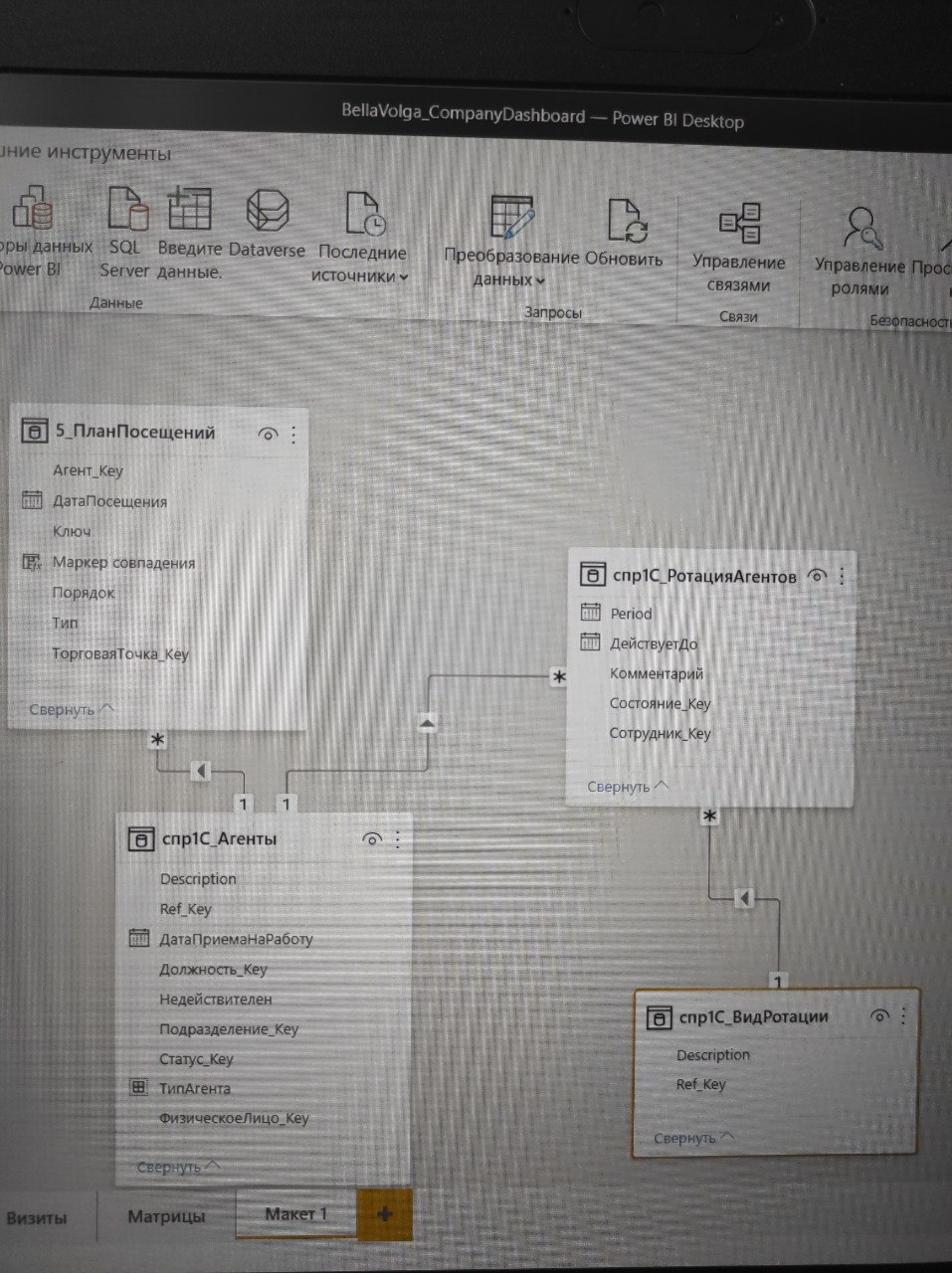Screen dimensions: 952x1273
Task: Toggle visibility of спр1С_Агенты table
Action: pos(372,839)
